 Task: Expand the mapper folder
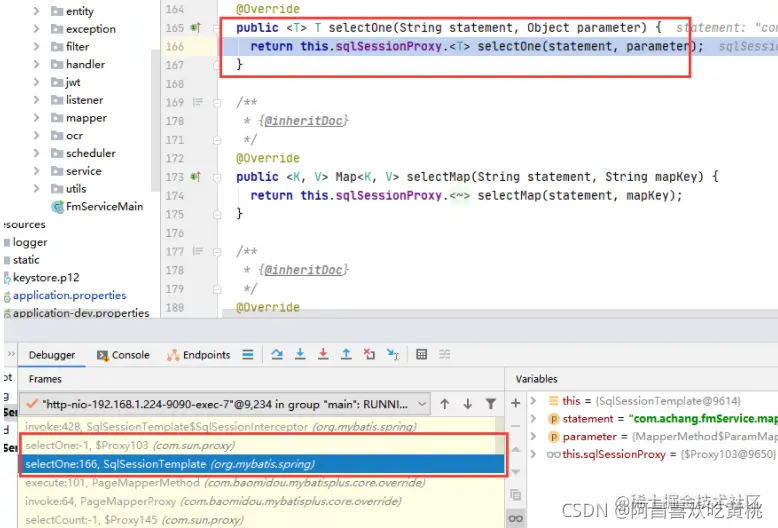36,118
